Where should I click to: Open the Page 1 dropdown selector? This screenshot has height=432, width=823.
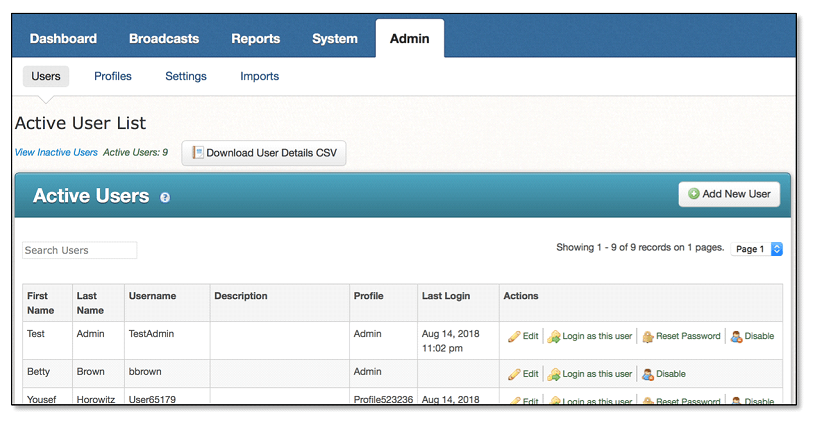757,249
